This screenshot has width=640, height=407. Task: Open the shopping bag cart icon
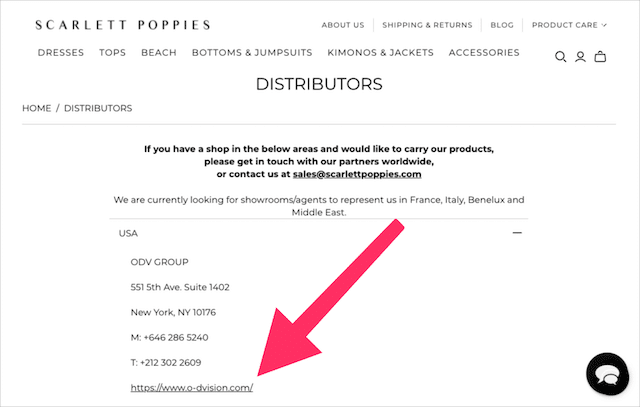click(600, 56)
